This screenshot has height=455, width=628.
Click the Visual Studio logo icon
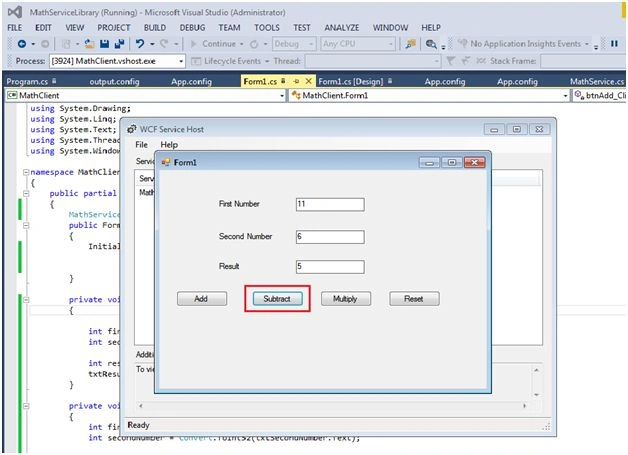(15, 12)
